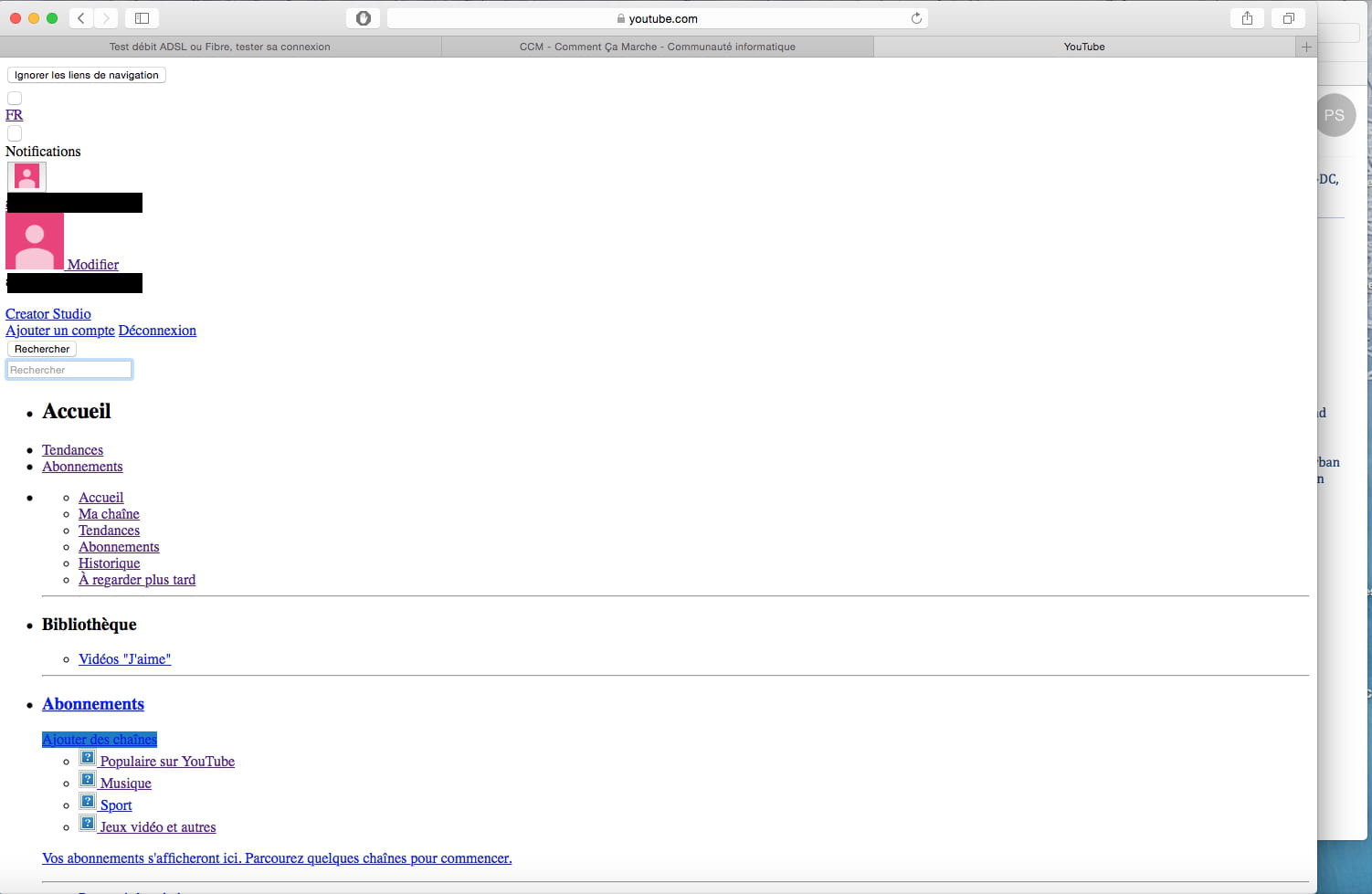Switch to the CCM Comment Ça Marche tab

click(x=658, y=47)
